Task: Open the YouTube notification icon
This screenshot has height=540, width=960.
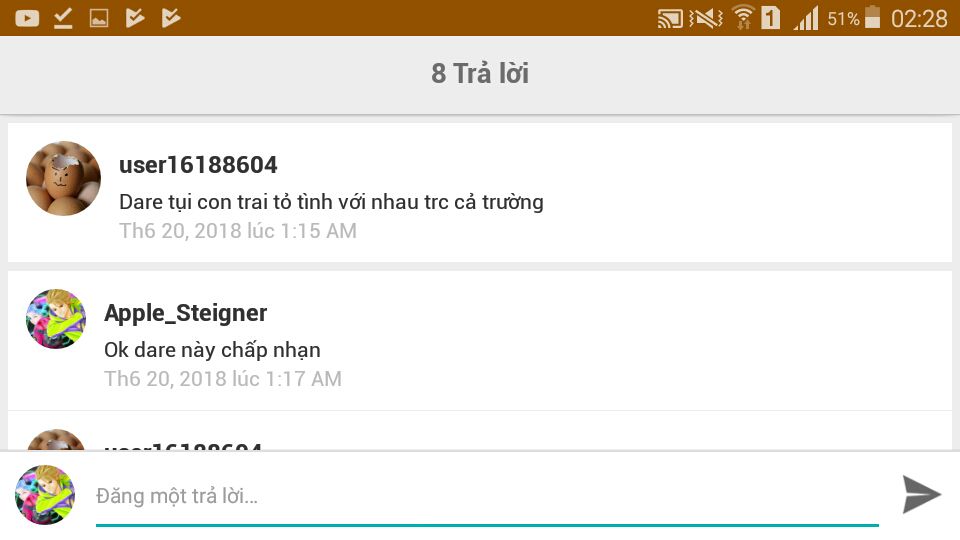Action: click(x=27, y=18)
